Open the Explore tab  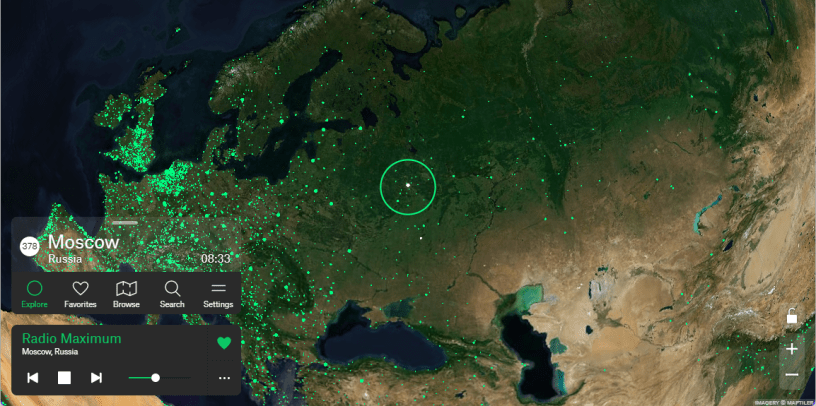[35, 294]
